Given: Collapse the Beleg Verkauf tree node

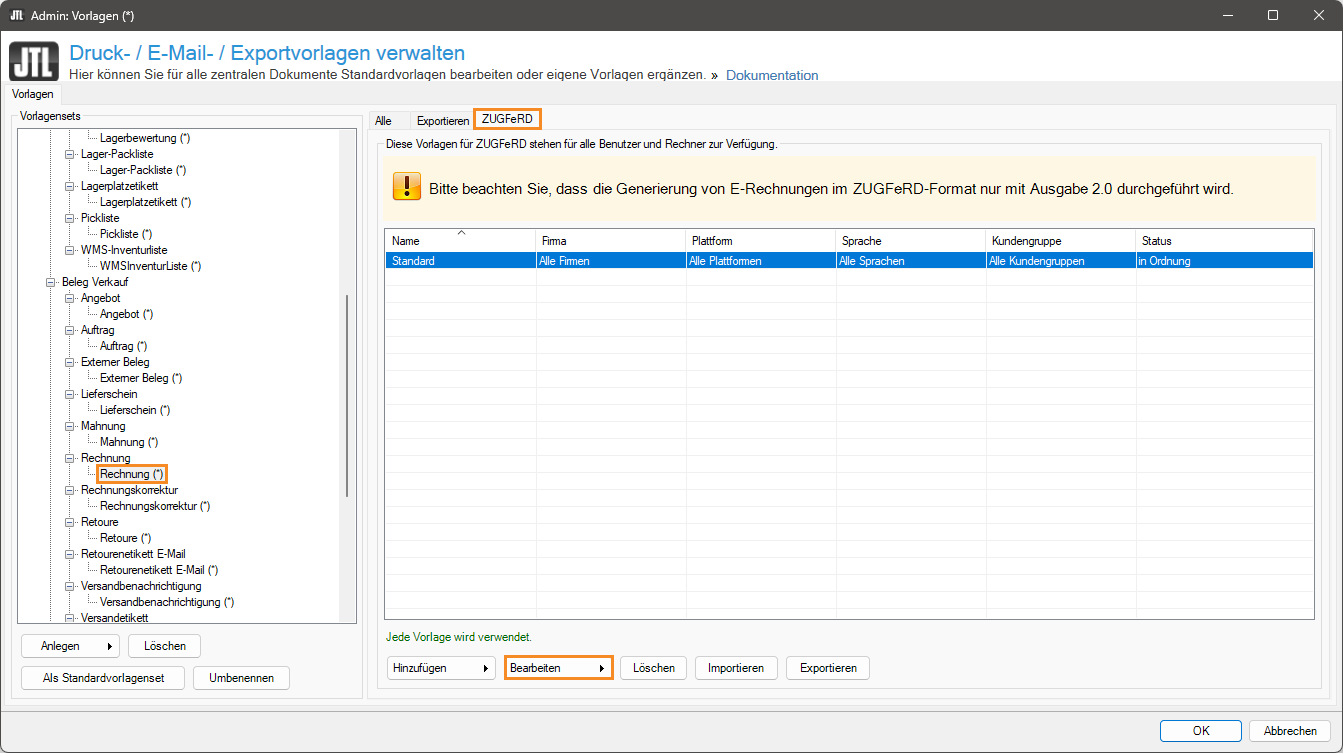Looking at the screenshot, I should (51, 282).
